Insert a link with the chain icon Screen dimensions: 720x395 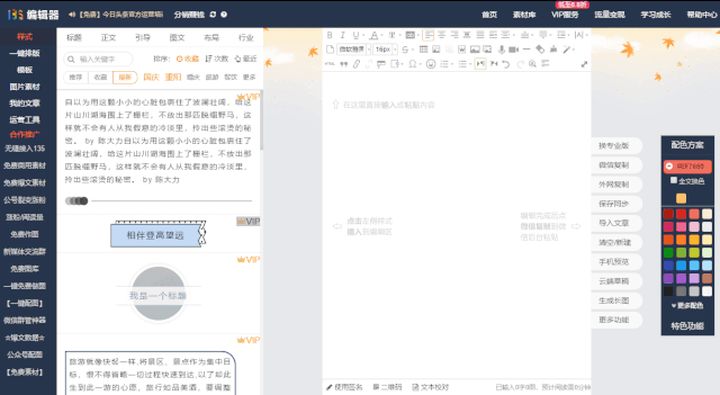[x=356, y=64]
